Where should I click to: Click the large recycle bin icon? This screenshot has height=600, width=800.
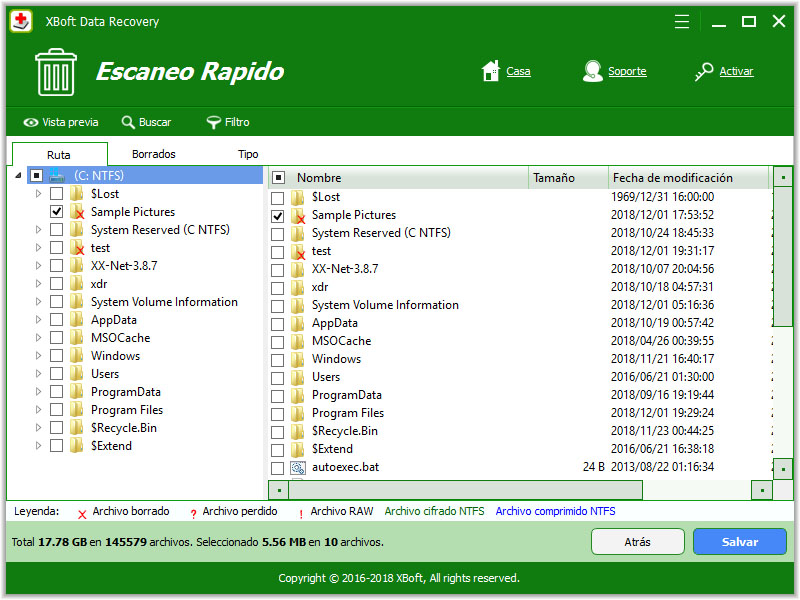(x=56, y=72)
